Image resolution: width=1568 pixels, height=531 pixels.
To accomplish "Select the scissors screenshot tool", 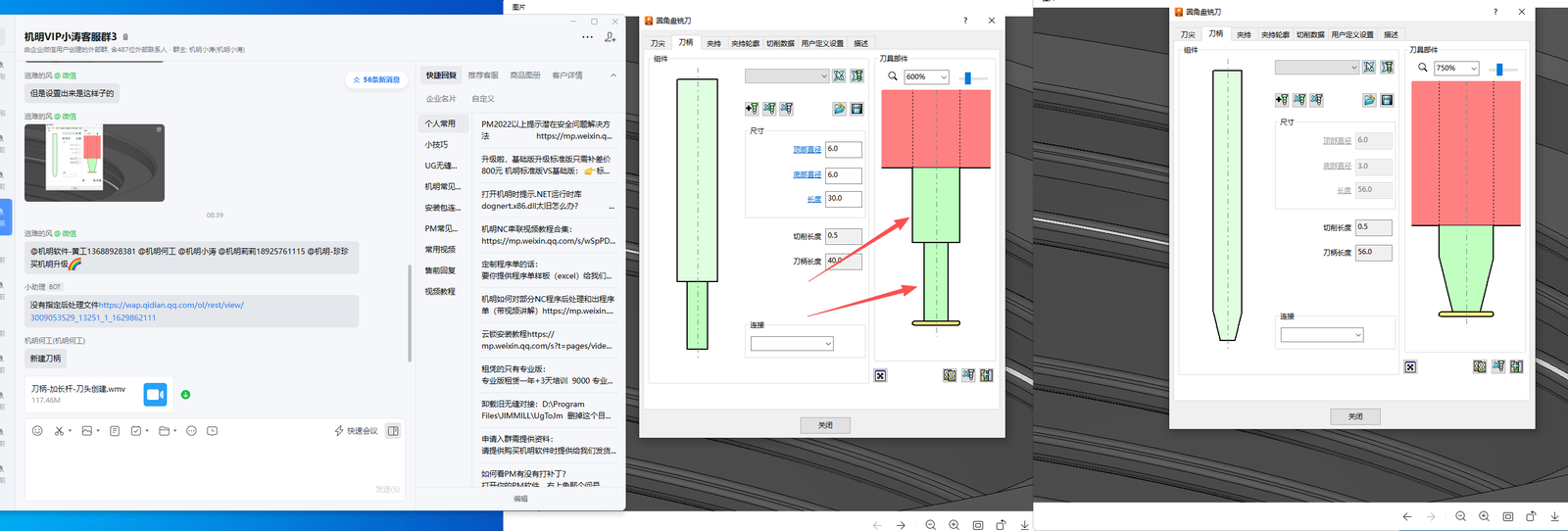I will (x=59, y=431).
